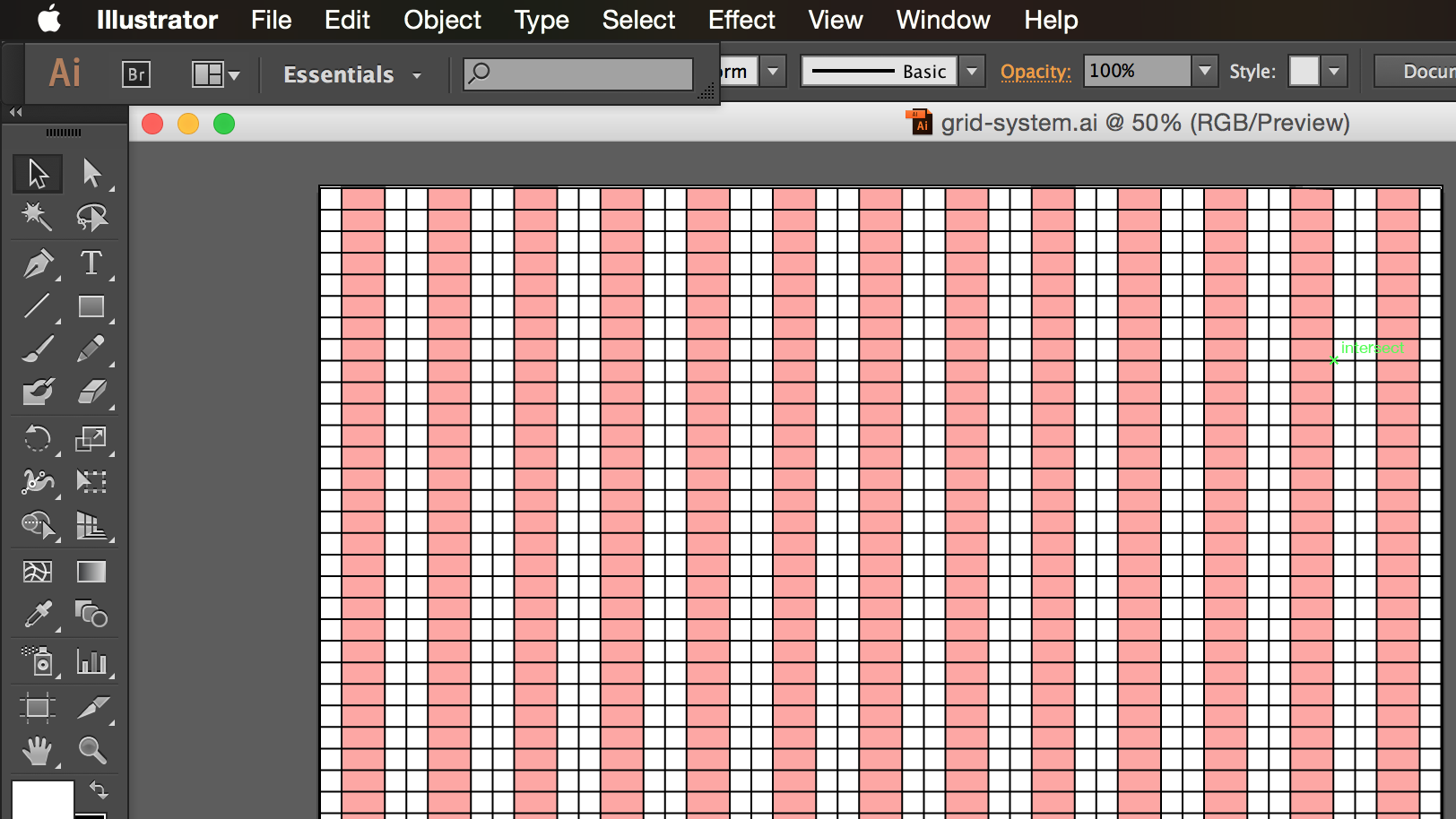Image resolution: width=1456 pixels, height=819 pixels.
Task: Launch Adobe Bridge via Br button
Action: tap(136, 74)
